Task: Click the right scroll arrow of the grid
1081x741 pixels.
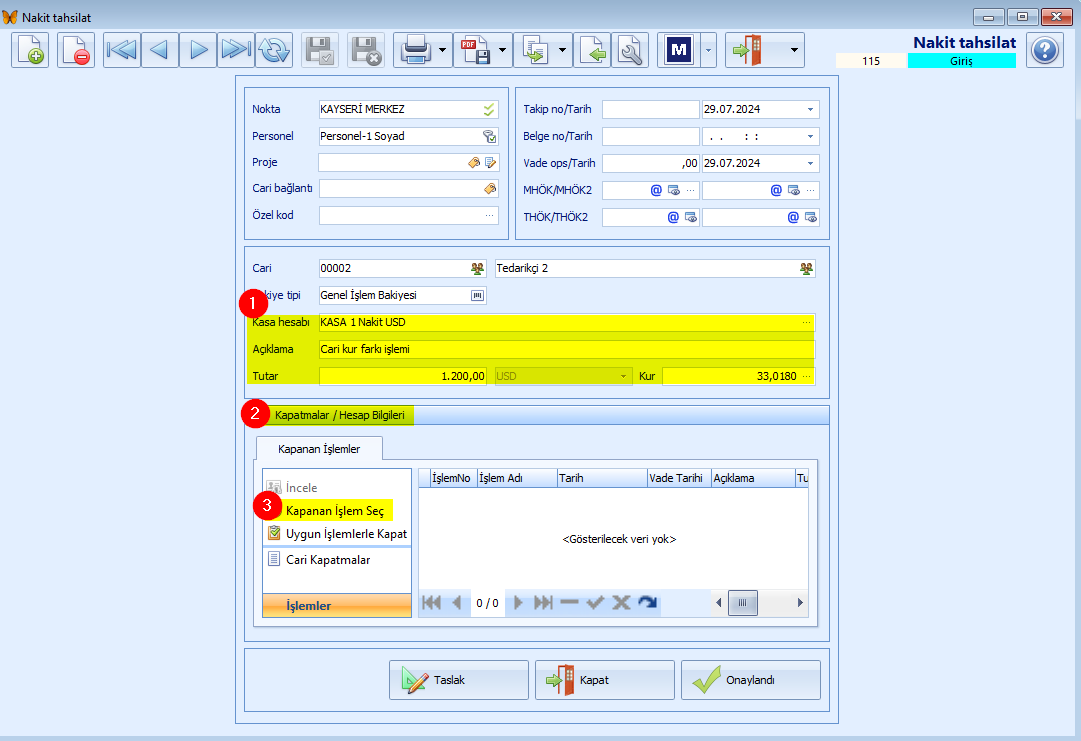Action: [x=800, y=602]
